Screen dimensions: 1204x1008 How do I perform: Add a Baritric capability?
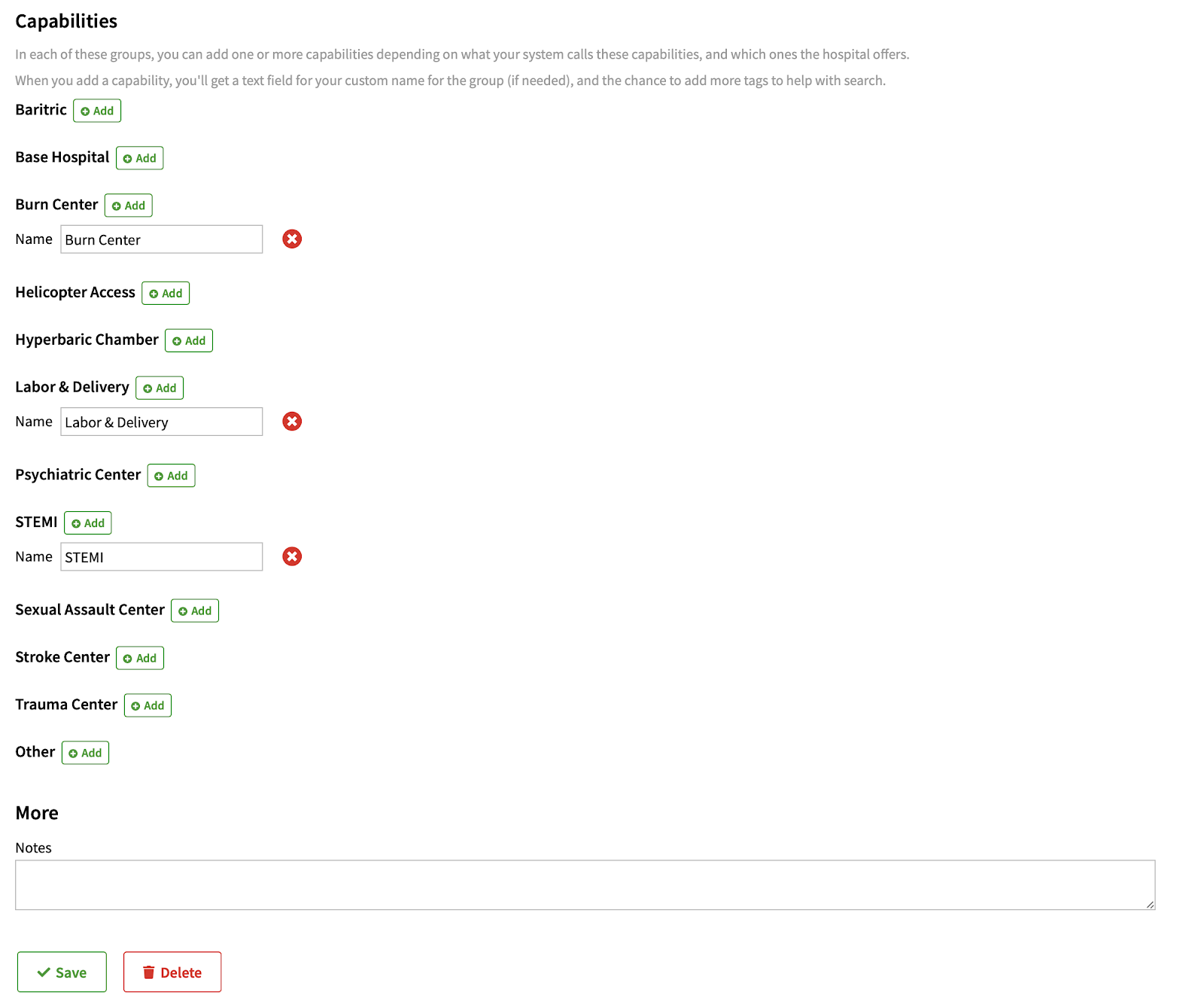point(97,111)
